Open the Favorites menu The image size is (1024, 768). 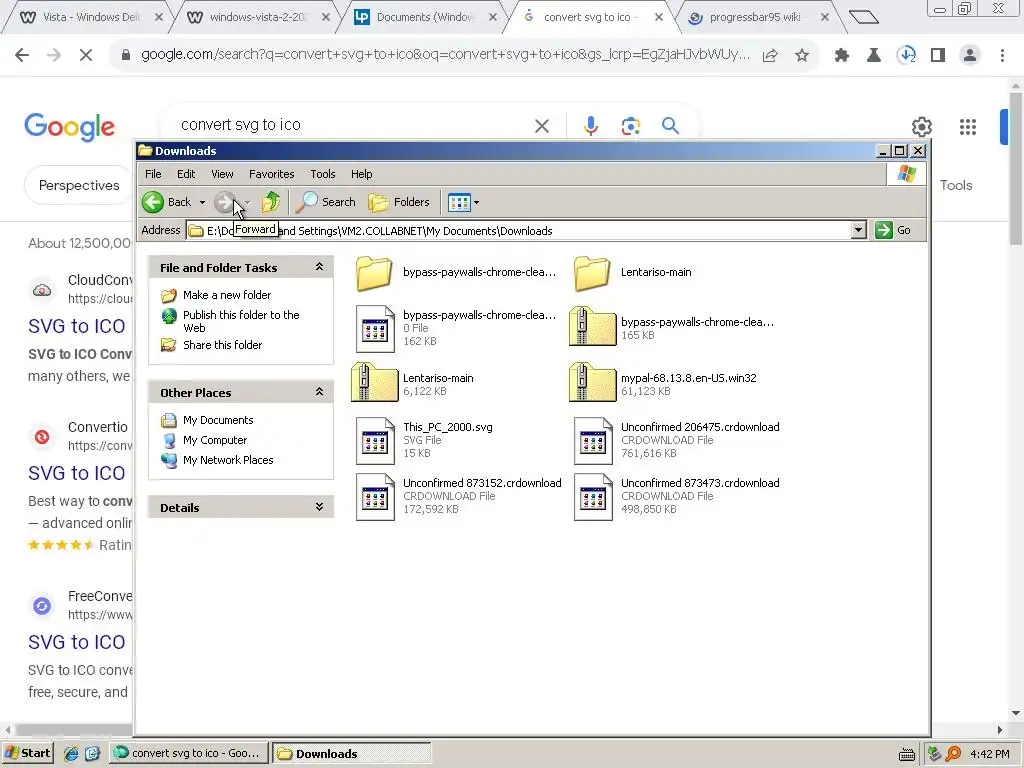point(272,174)
